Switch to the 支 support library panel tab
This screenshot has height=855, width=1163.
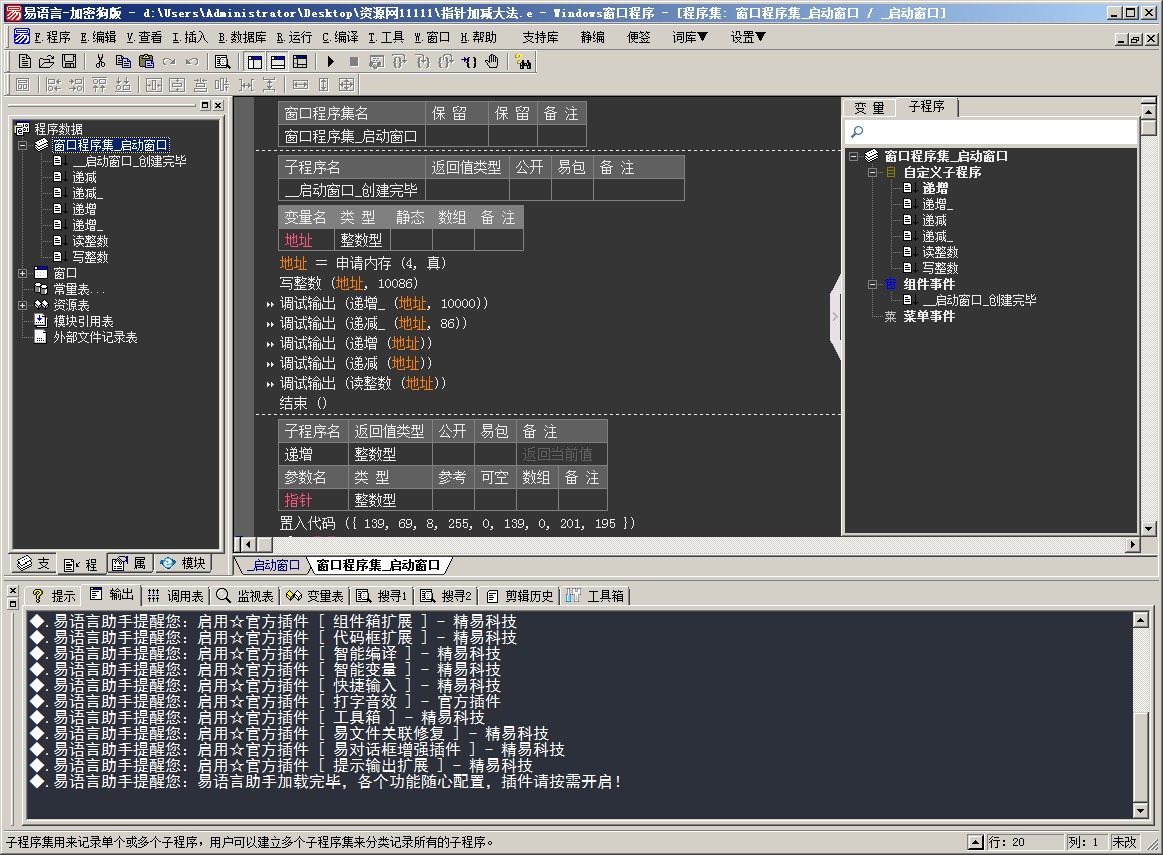click(x=34, y=564)
